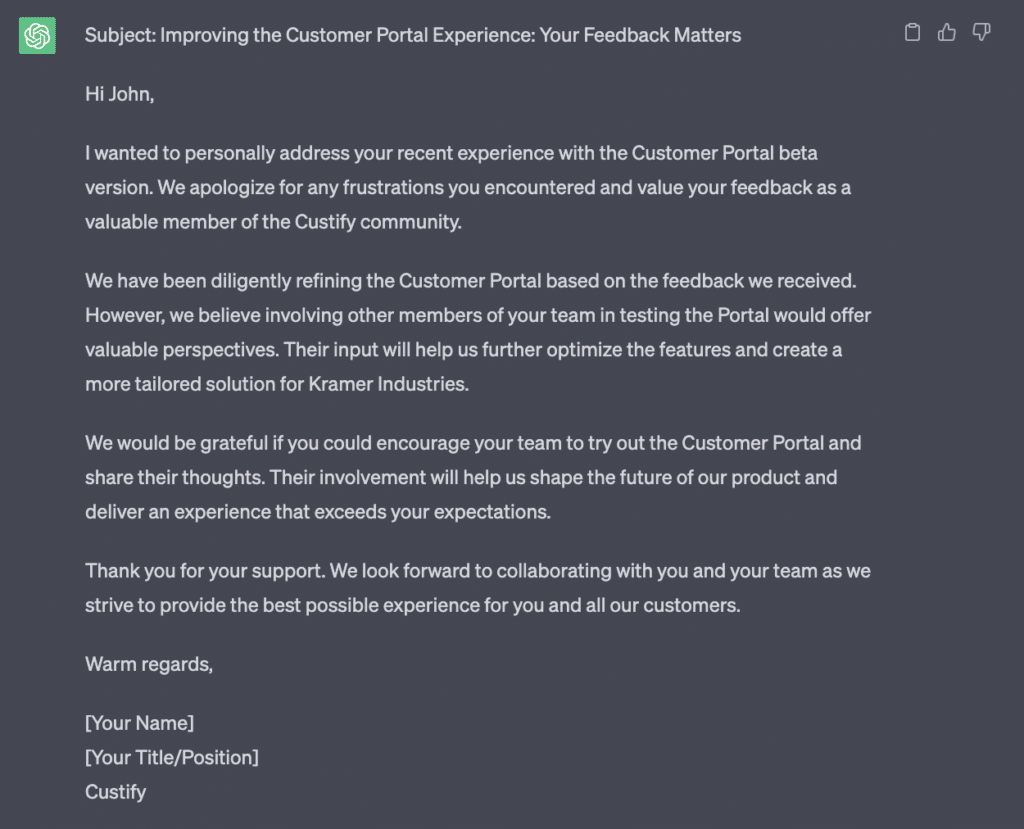
Task: Click the "Hi John," greeting
Action: pos(120,94)
